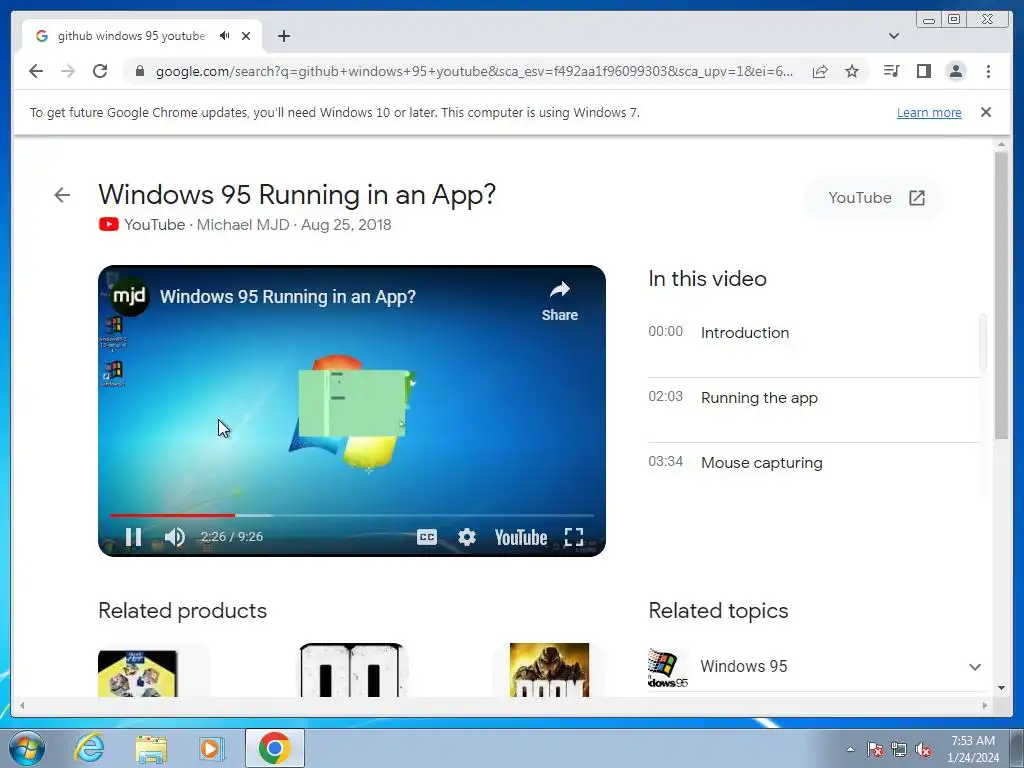The image size is (1024, 768).
Task: Click the scroll down arrow of the page
Action: [1001, 688]
